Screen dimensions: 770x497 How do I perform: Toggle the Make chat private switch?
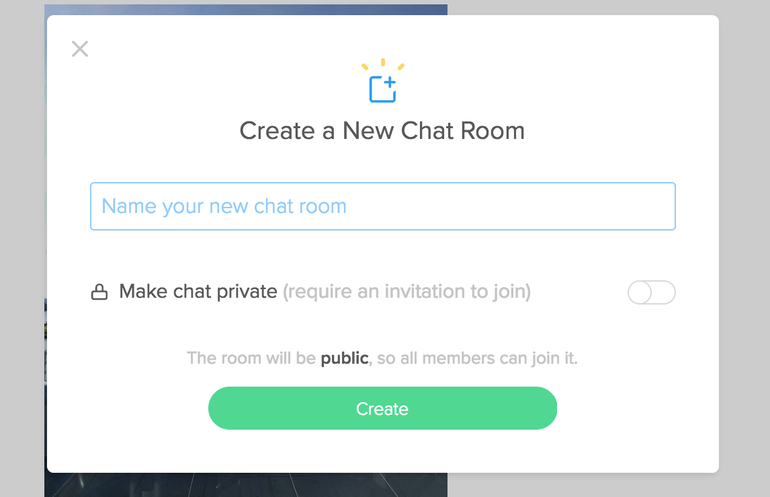[x=651, y=292]
